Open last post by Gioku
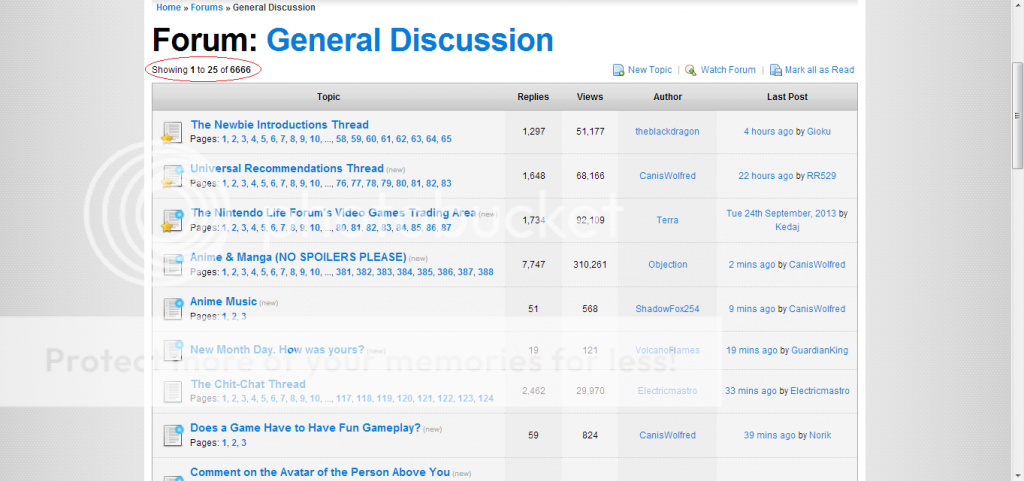1024x481 pixels. pyautogui.click(x=819, y=131)
